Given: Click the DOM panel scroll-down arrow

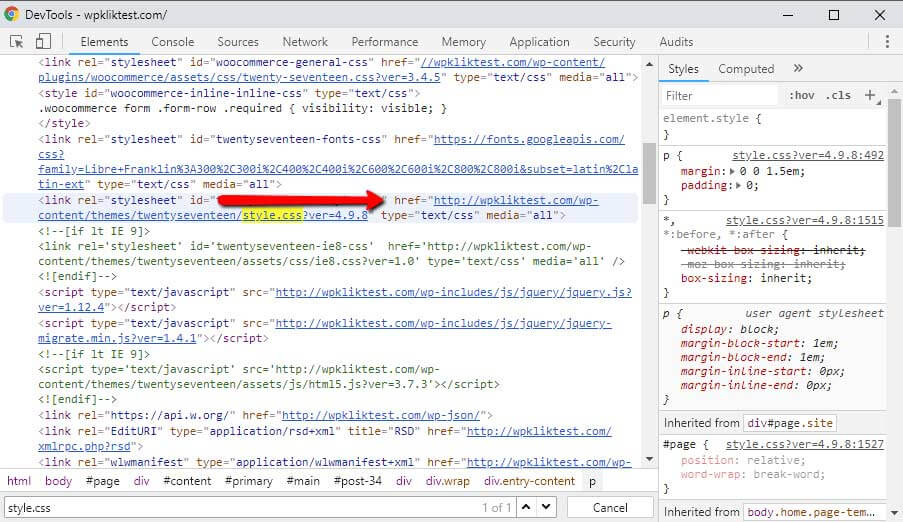Looking at the screenshot, I should coord(649,459).
